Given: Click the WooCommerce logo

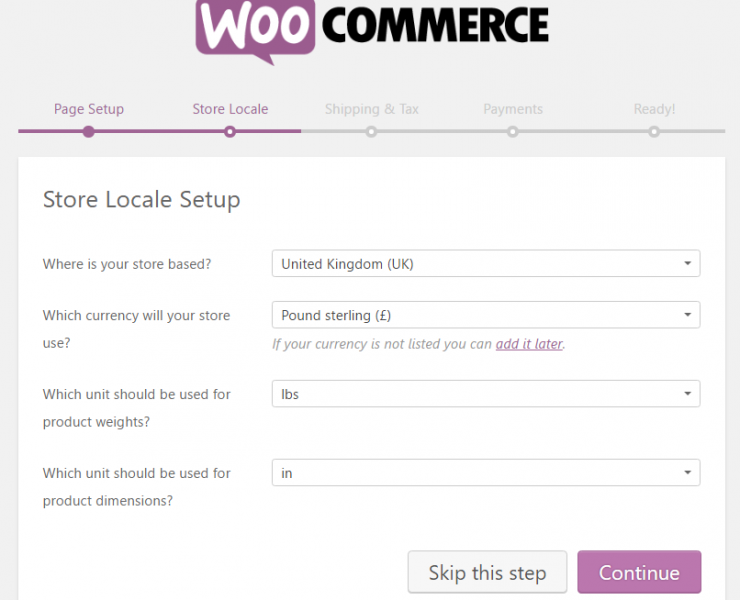Looking at the screenshot, I should click(372, 31).
